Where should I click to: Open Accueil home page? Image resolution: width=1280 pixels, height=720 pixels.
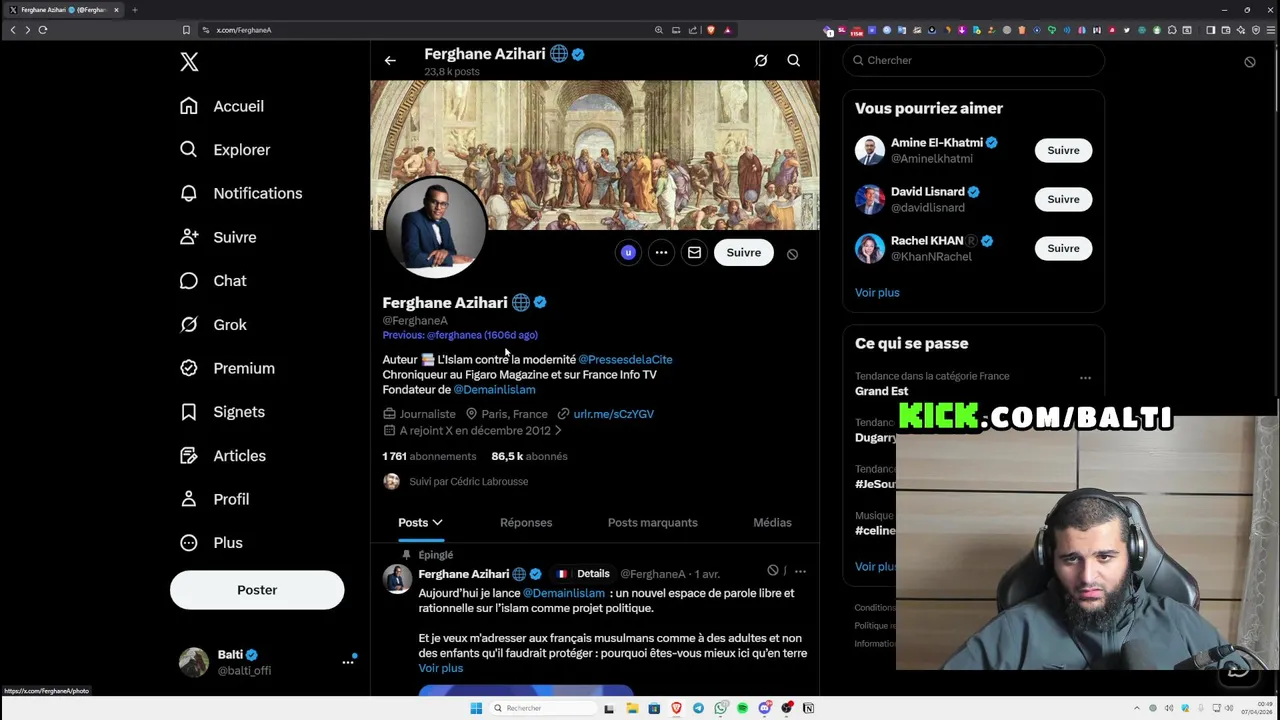click(222, 106)
